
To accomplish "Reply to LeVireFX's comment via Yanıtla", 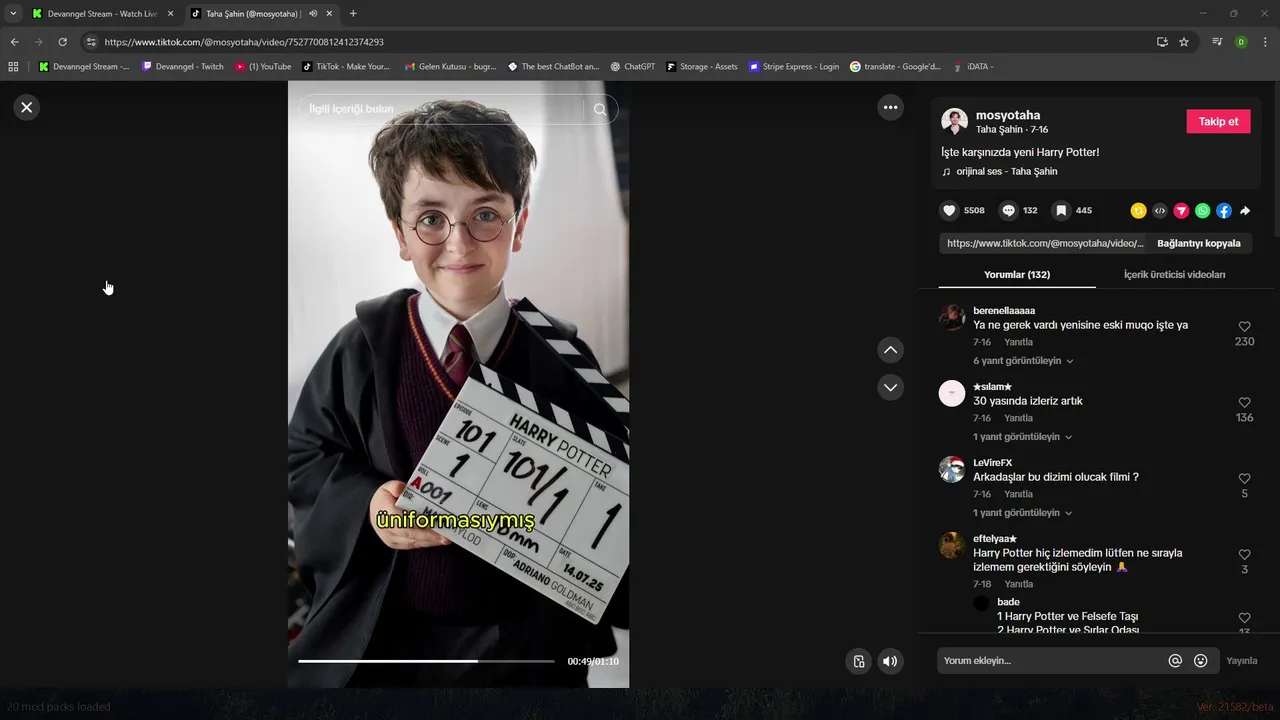I will (x=1018, y=494).
